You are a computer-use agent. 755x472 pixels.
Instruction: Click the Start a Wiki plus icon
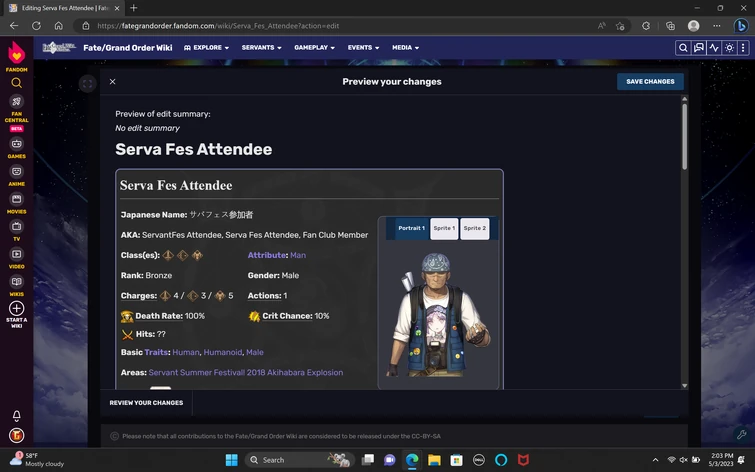[16, 308]
